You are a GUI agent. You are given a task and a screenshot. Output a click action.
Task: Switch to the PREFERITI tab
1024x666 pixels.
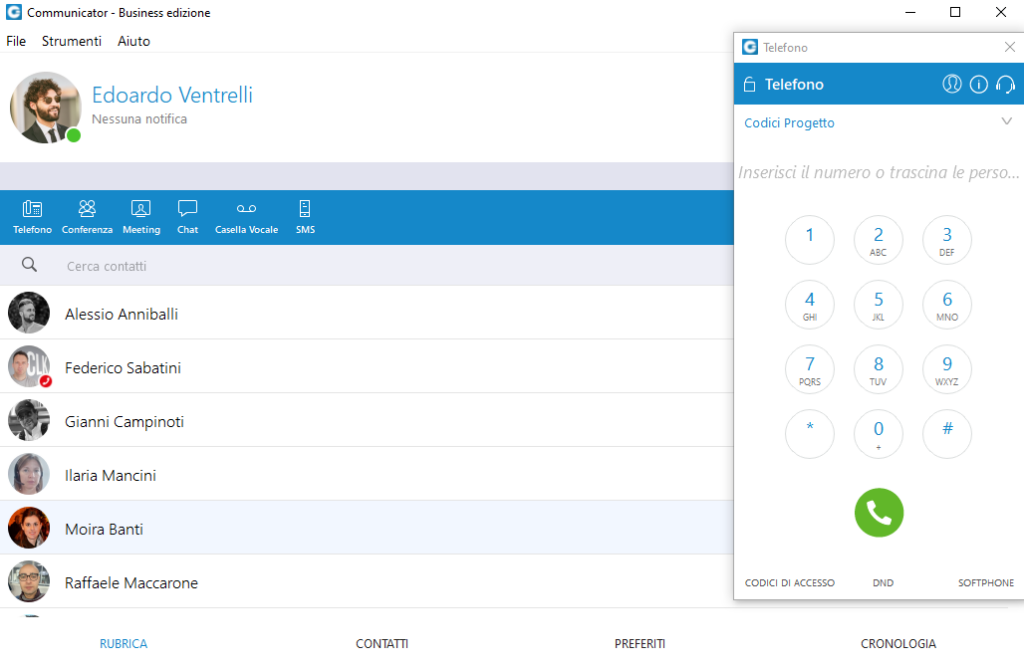639,644
